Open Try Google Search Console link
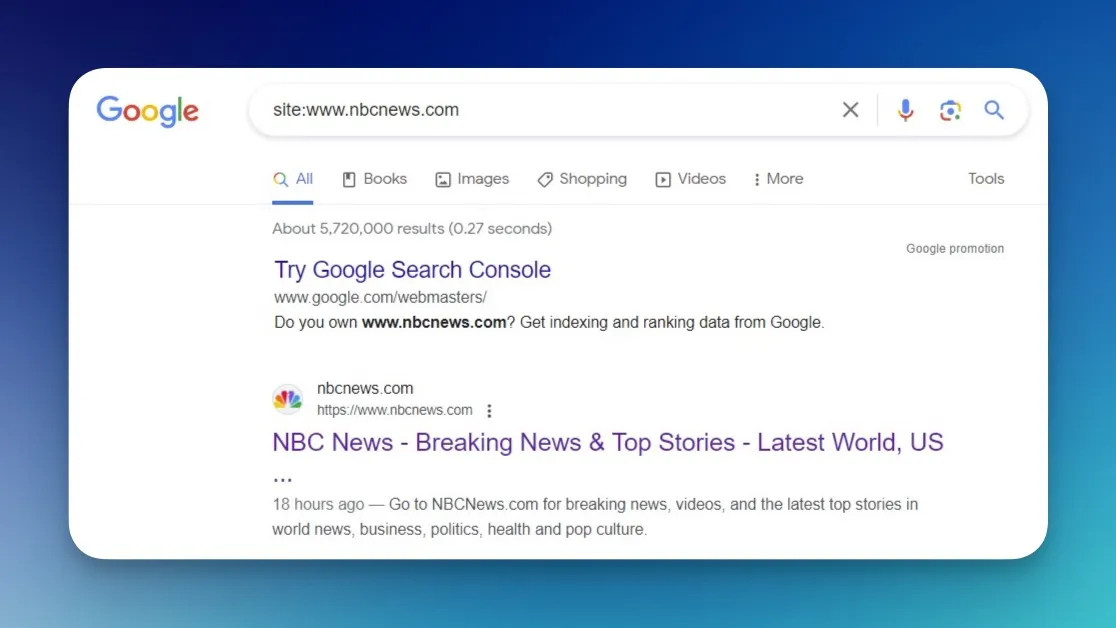The image size is (1116, 628). (413, 270)
